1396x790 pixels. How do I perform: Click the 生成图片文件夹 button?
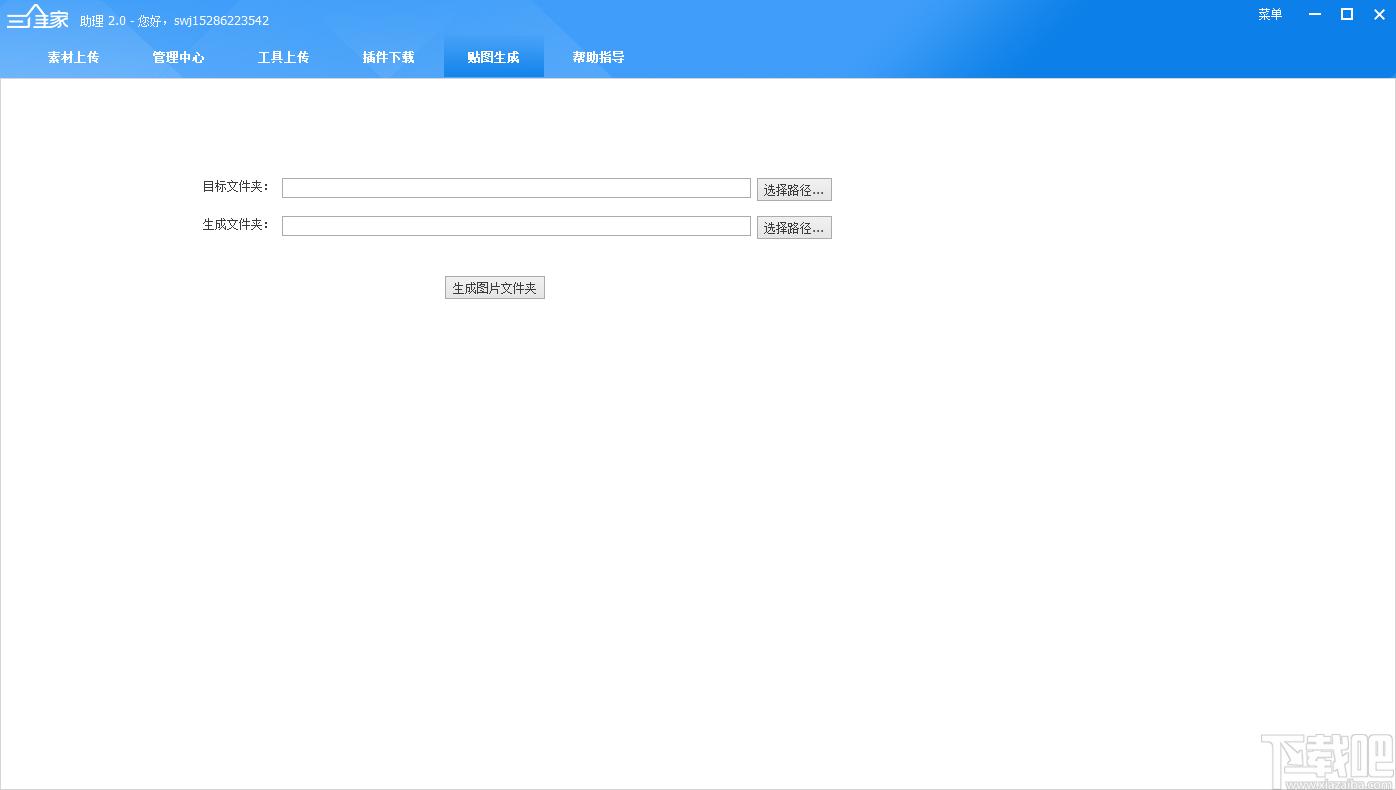point(495,288)
